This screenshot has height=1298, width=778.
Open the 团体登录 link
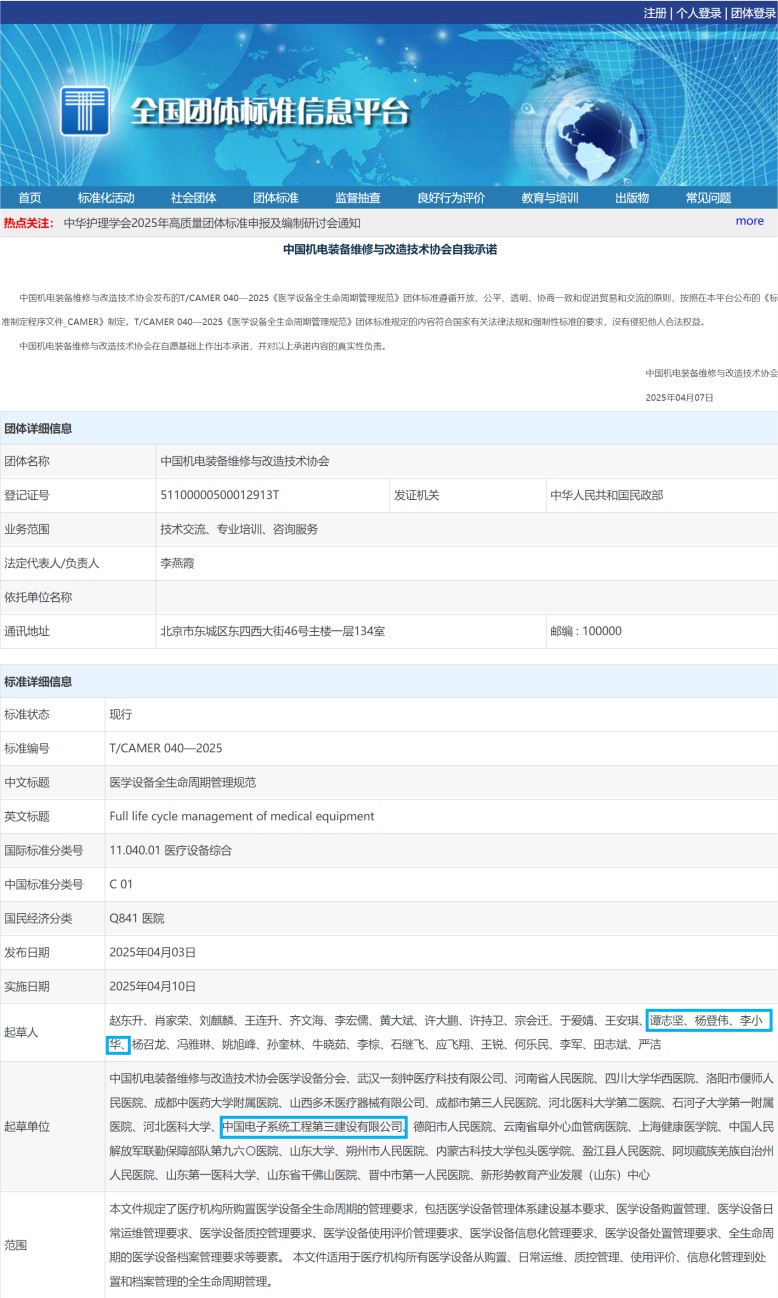point(753,13)
